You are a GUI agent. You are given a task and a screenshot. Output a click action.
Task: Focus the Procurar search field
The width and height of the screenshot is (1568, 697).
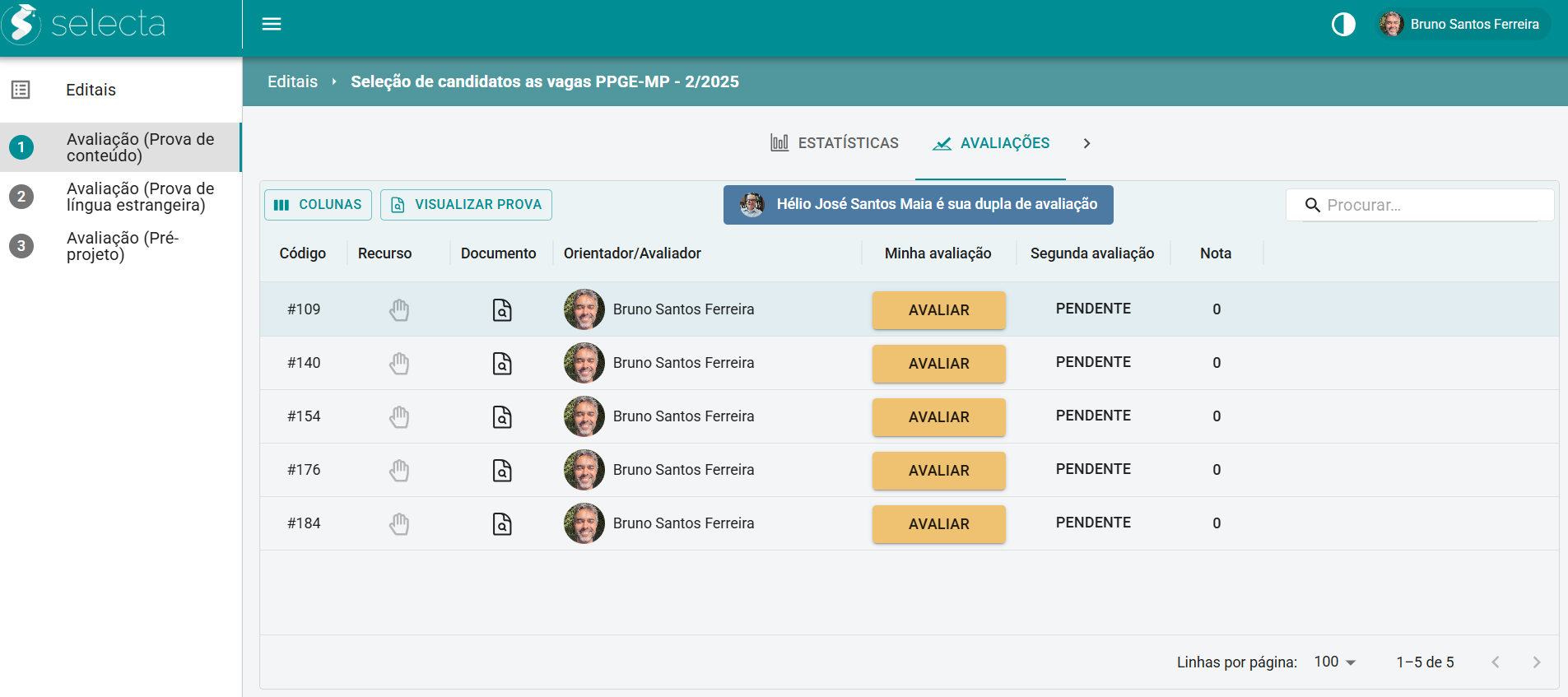1420,205
